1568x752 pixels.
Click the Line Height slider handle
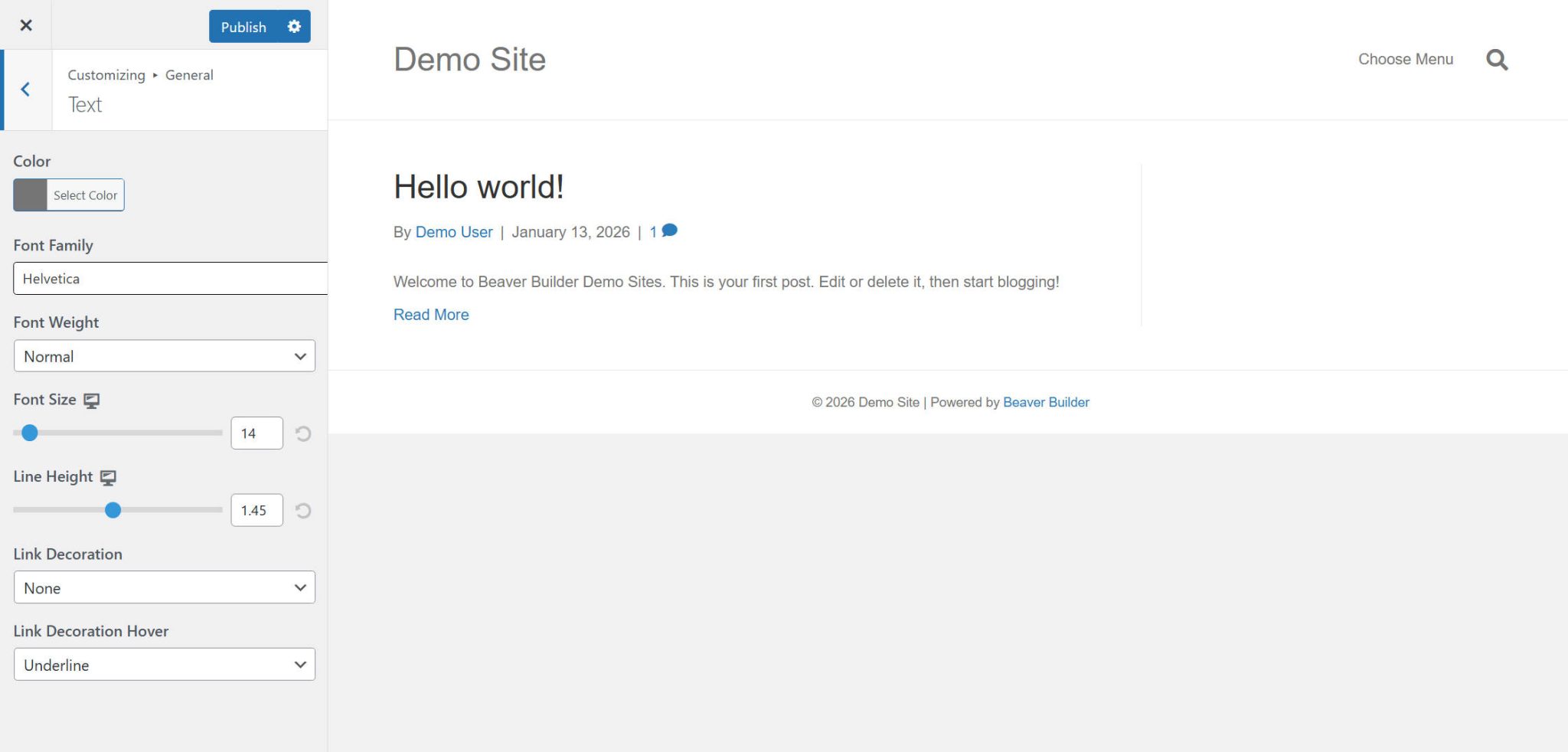tap(113, 510)
